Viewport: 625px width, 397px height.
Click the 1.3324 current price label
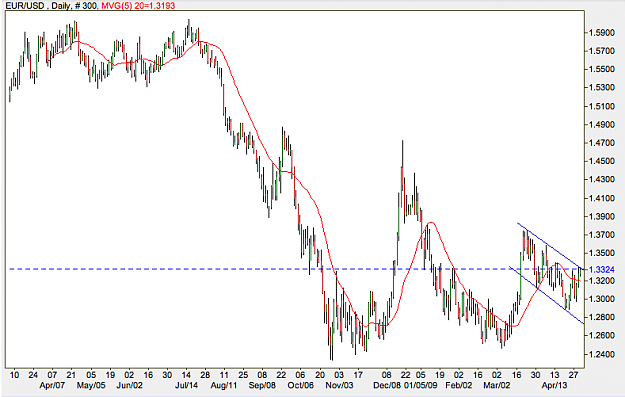click(602, 270)
